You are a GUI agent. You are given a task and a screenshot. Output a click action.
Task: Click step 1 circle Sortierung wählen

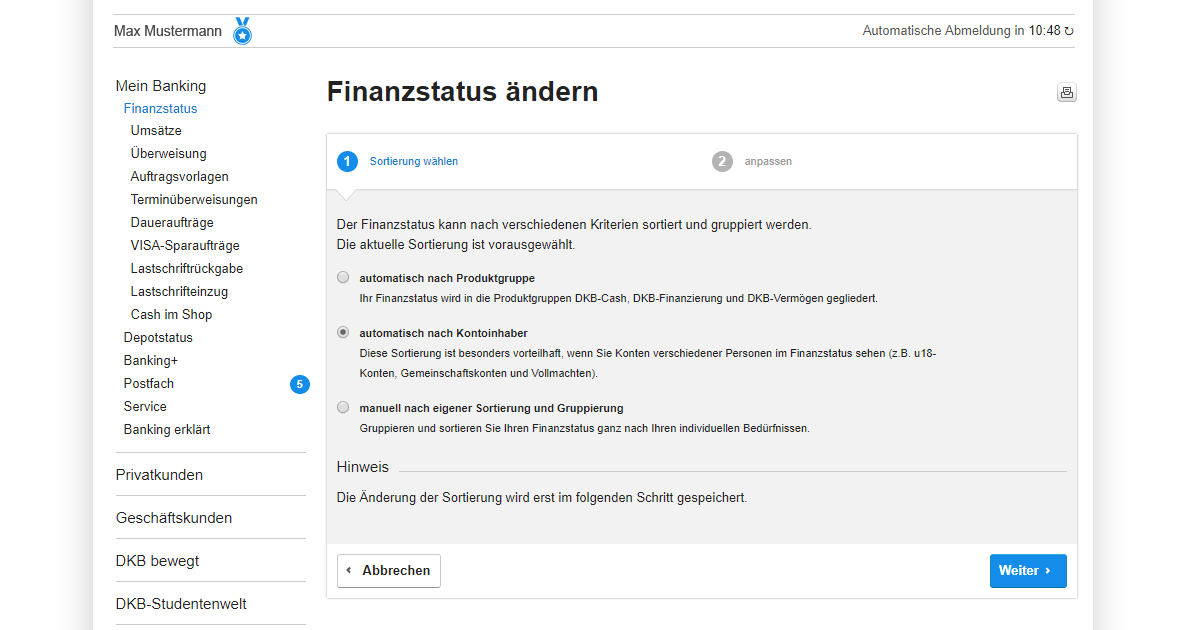coord(347,161)
